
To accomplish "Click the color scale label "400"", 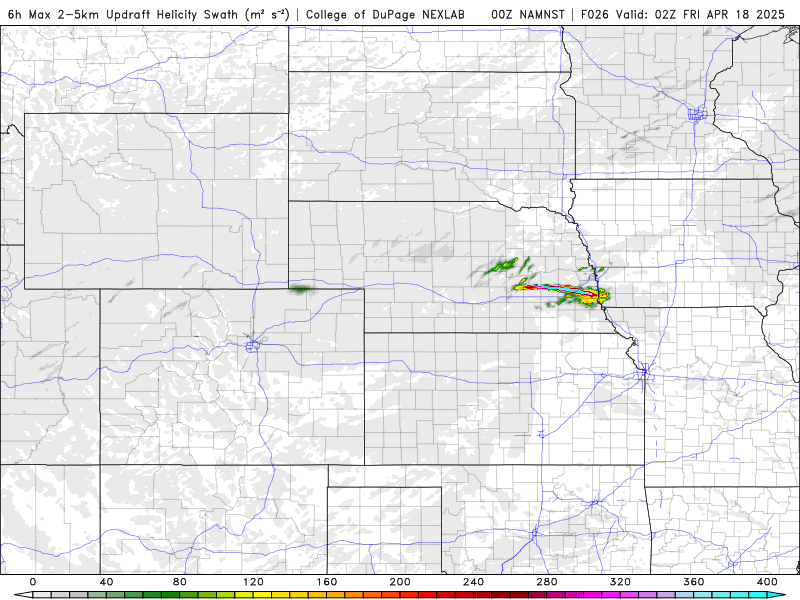I will [x=767, y=582].
